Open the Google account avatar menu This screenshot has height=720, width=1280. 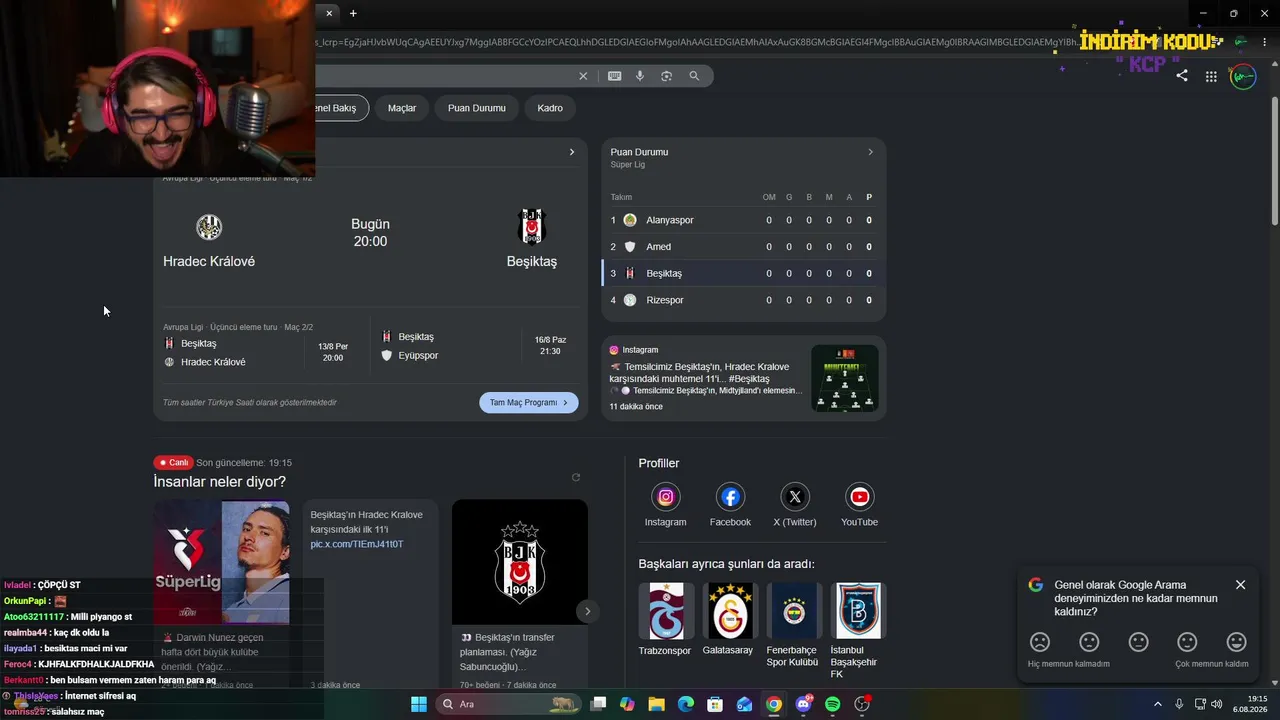point(1243,76)
